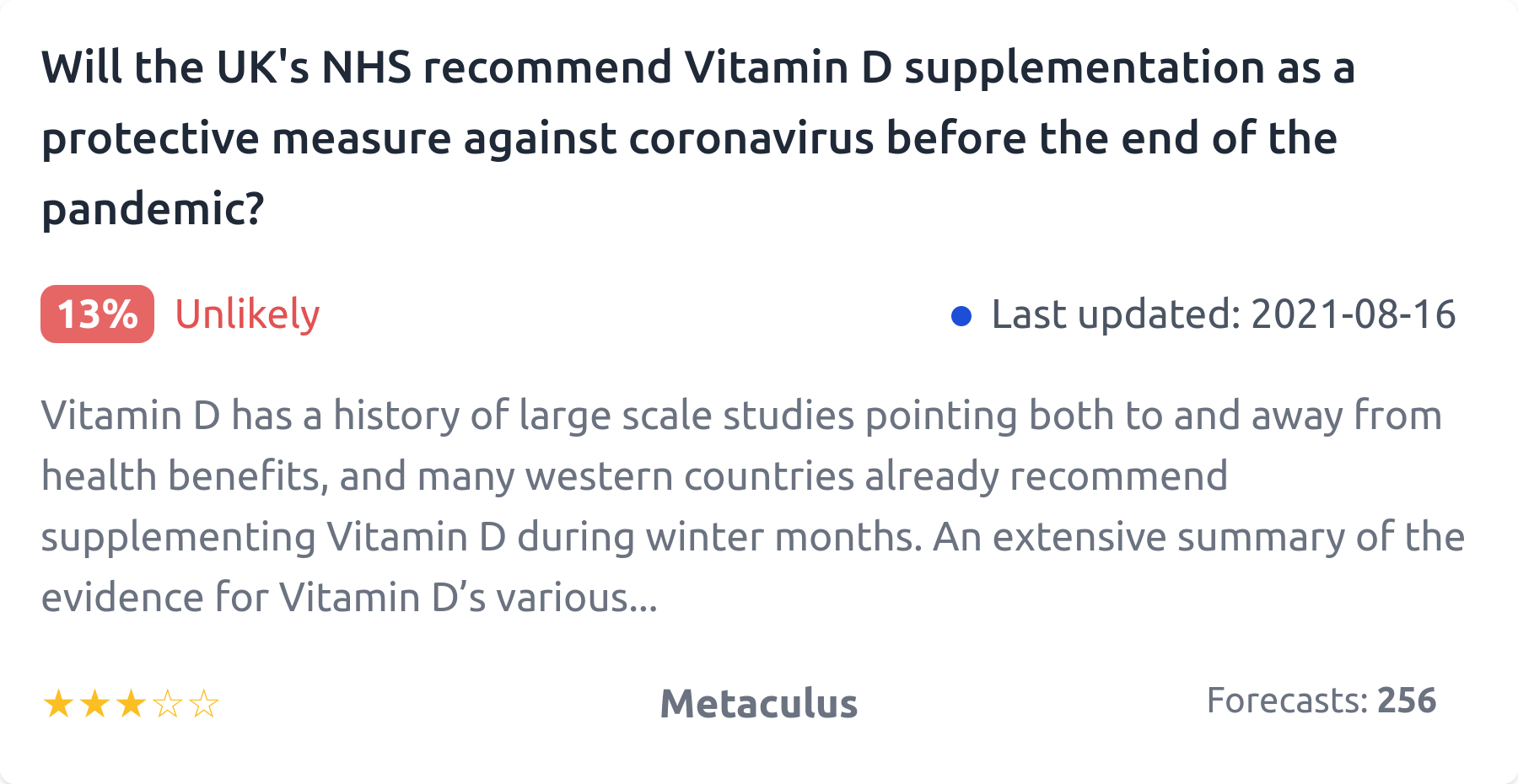
Task: Click the red 13% probability badge
Action: 97,314
